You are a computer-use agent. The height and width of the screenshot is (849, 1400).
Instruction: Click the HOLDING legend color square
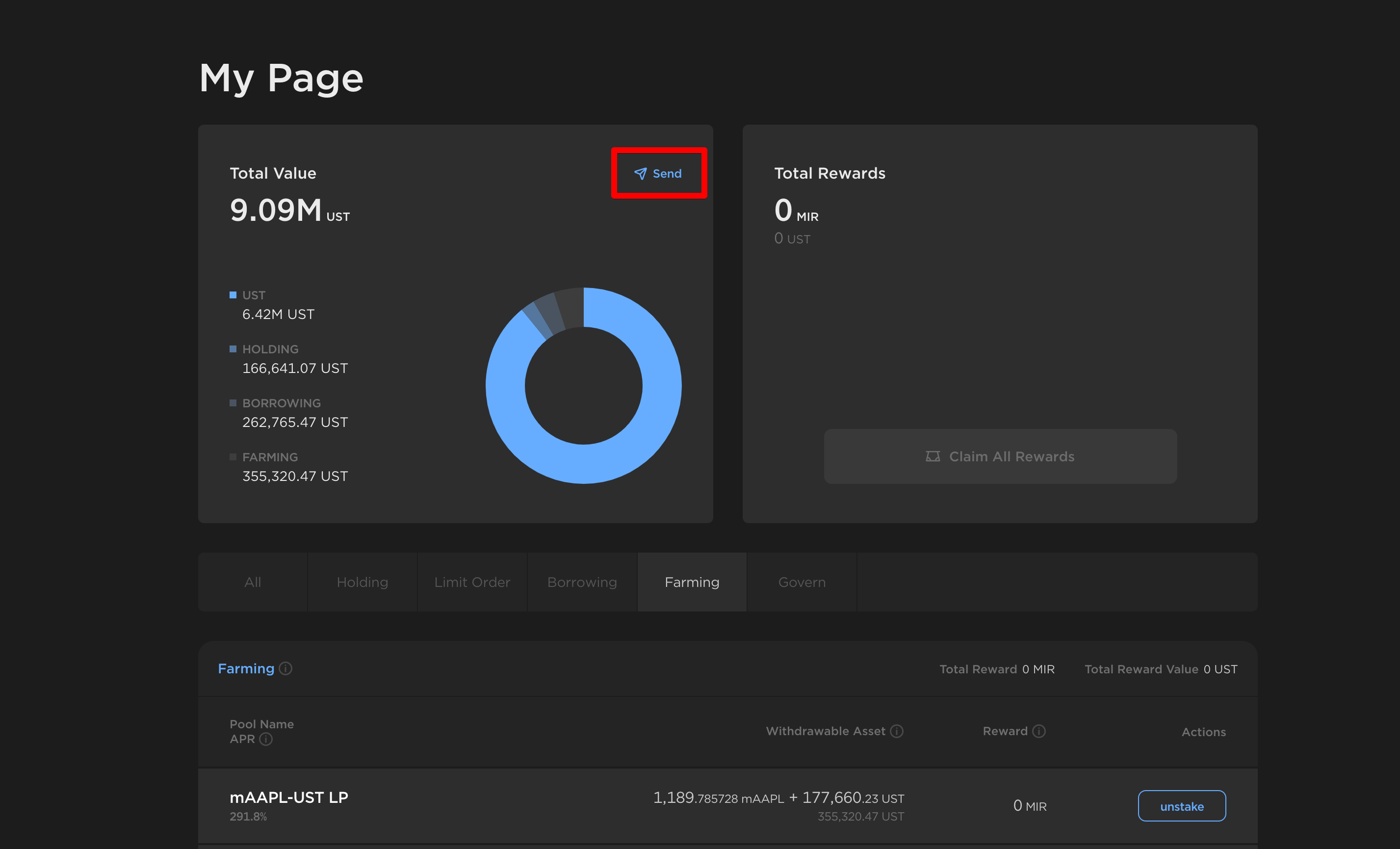point(233,349)
